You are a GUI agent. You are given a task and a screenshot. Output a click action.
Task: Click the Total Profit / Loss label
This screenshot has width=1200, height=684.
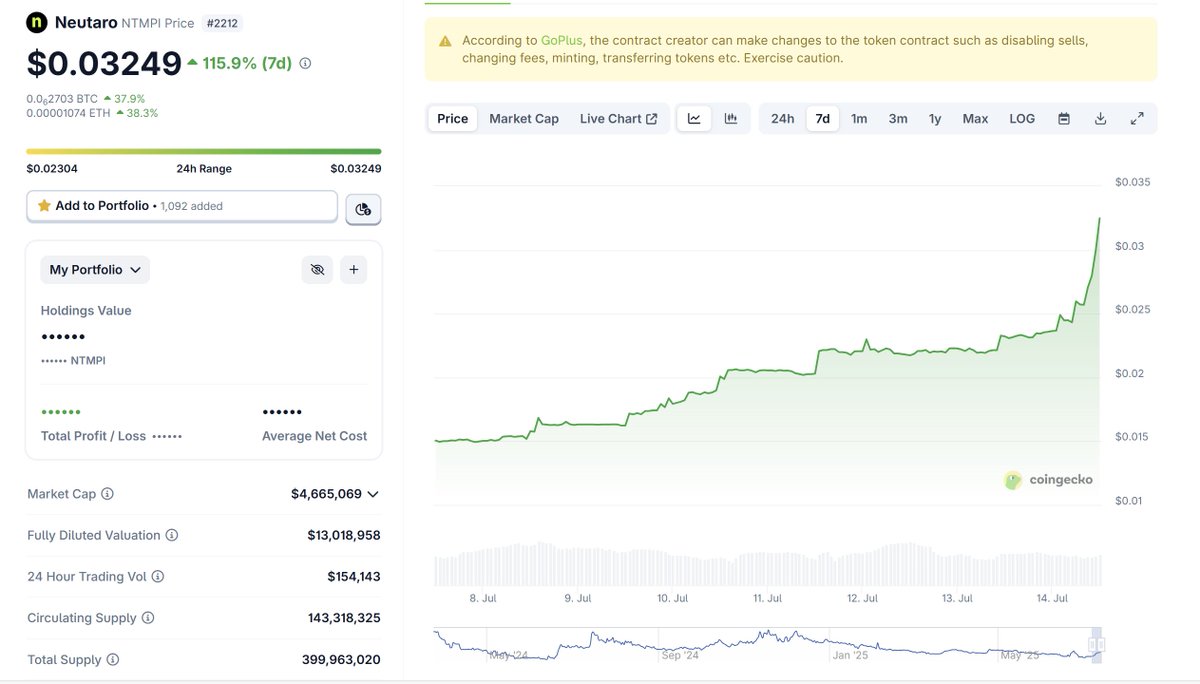pos(93,436)
